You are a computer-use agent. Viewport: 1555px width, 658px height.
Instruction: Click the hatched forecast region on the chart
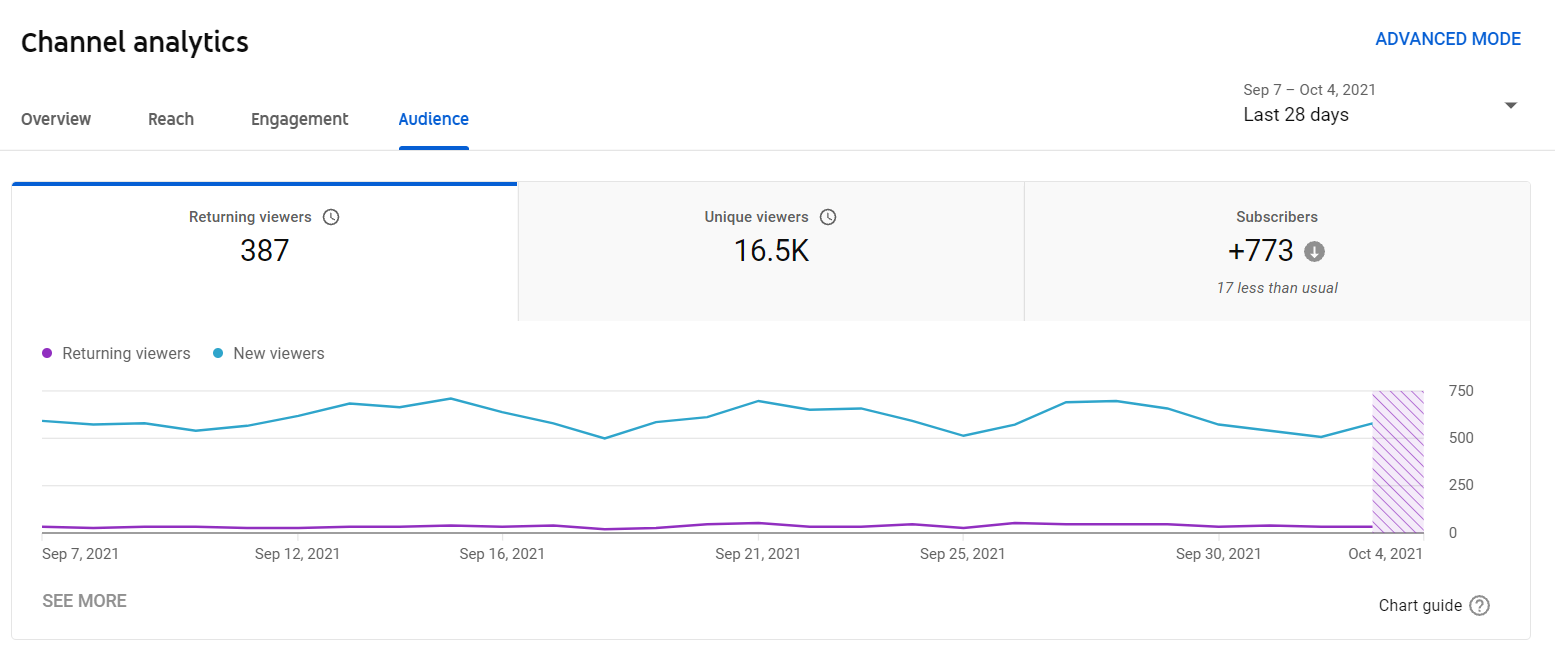pos(1398,460)
